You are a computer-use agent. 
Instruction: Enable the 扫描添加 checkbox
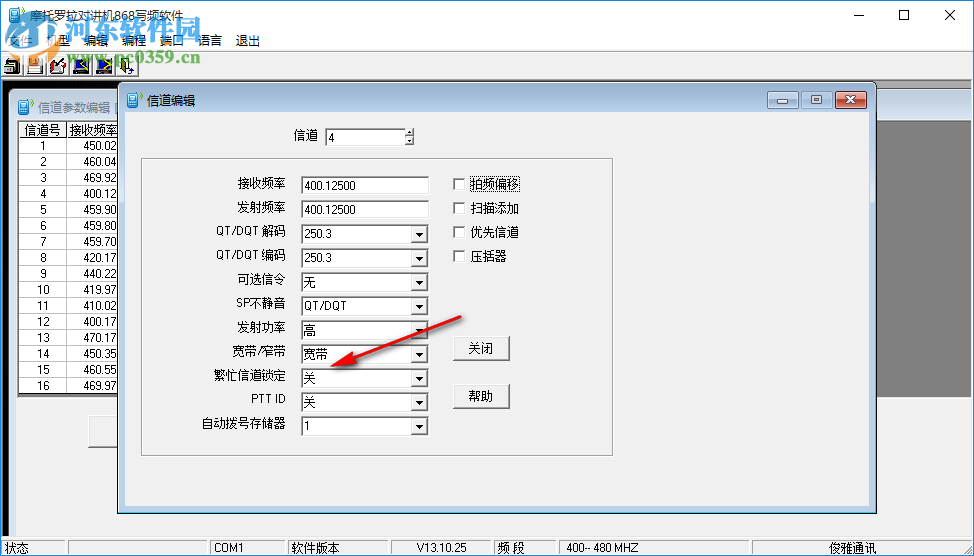(x=459, y=208)
